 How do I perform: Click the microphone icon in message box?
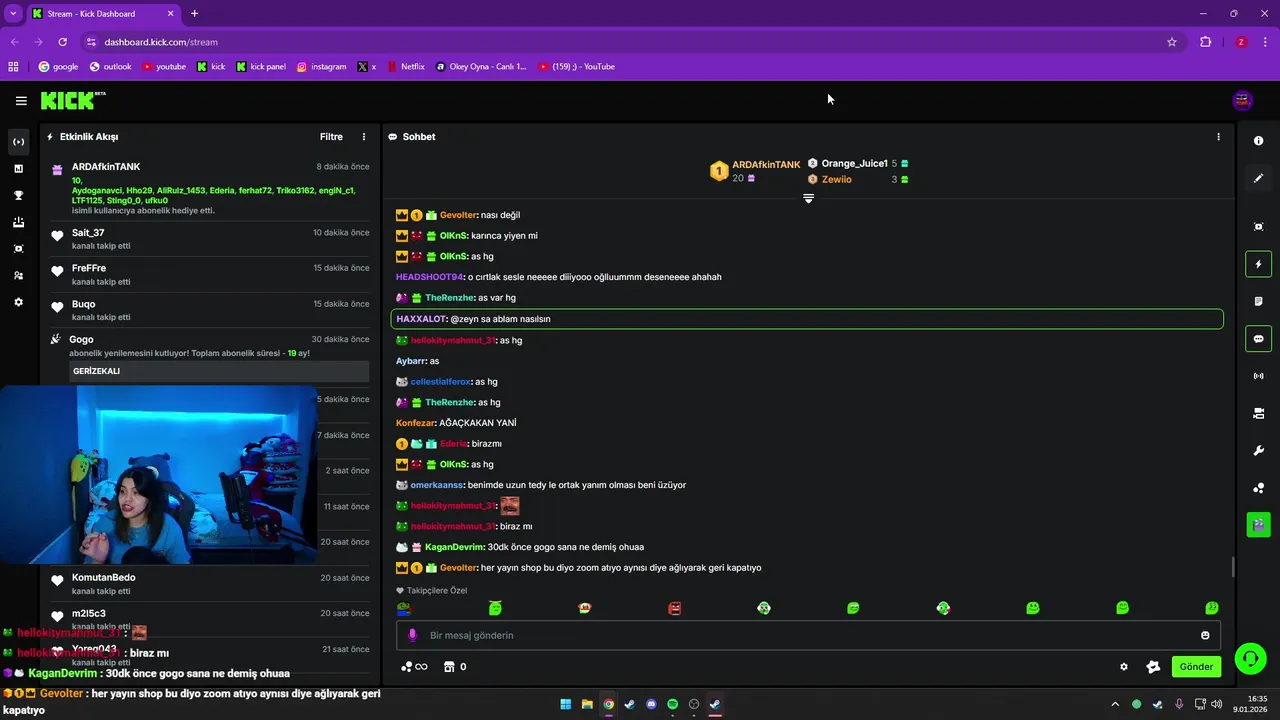(412, 635)
